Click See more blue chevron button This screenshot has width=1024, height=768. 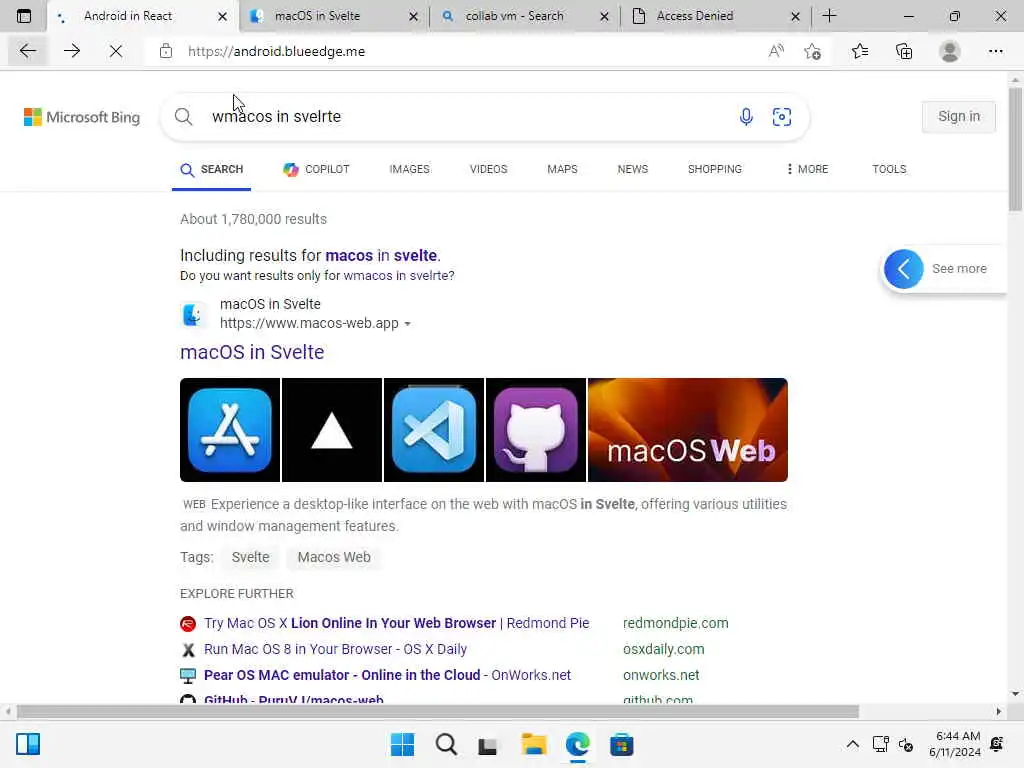point(904,268)
